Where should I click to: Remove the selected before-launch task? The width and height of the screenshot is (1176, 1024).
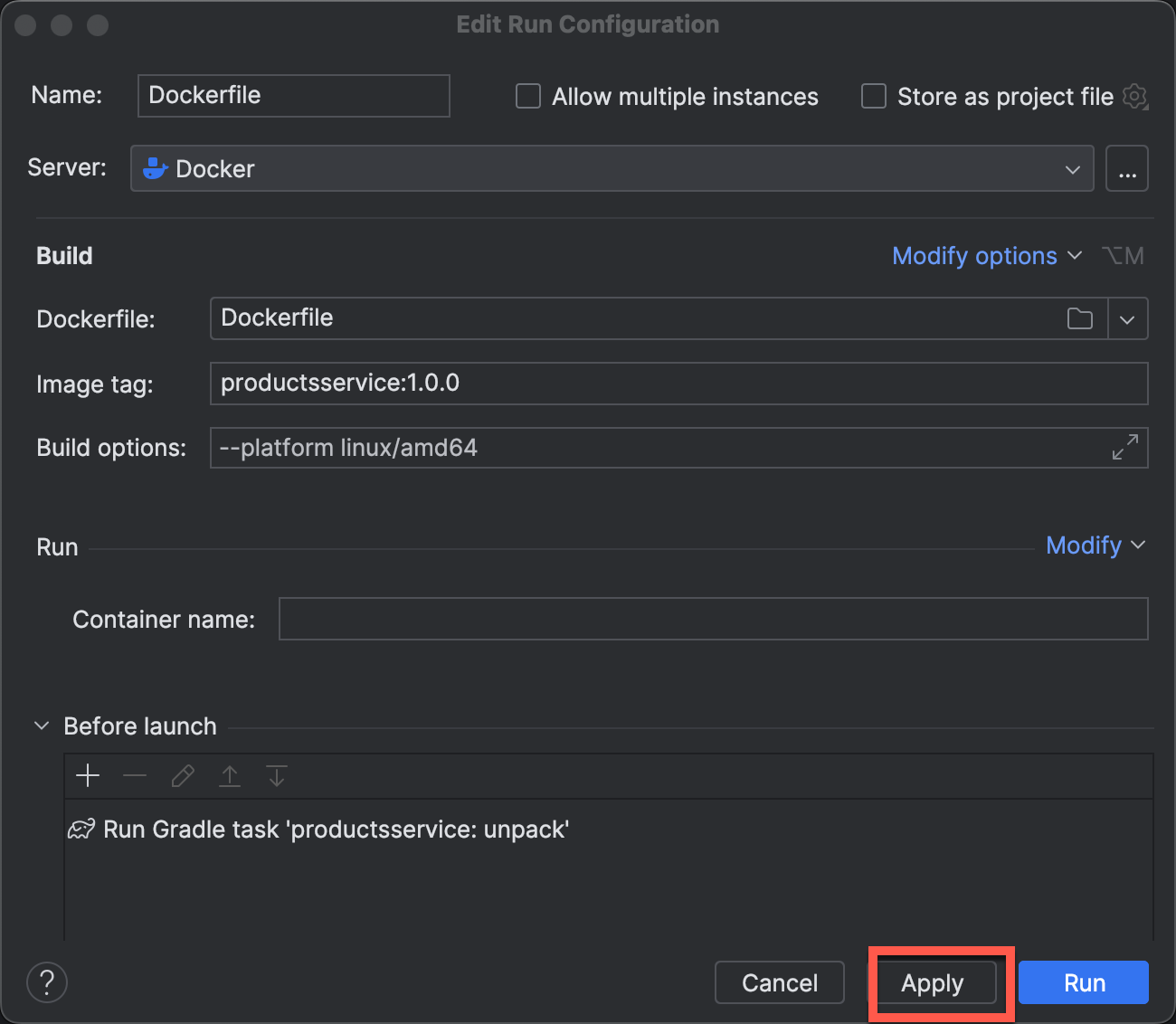click(135, 775)
